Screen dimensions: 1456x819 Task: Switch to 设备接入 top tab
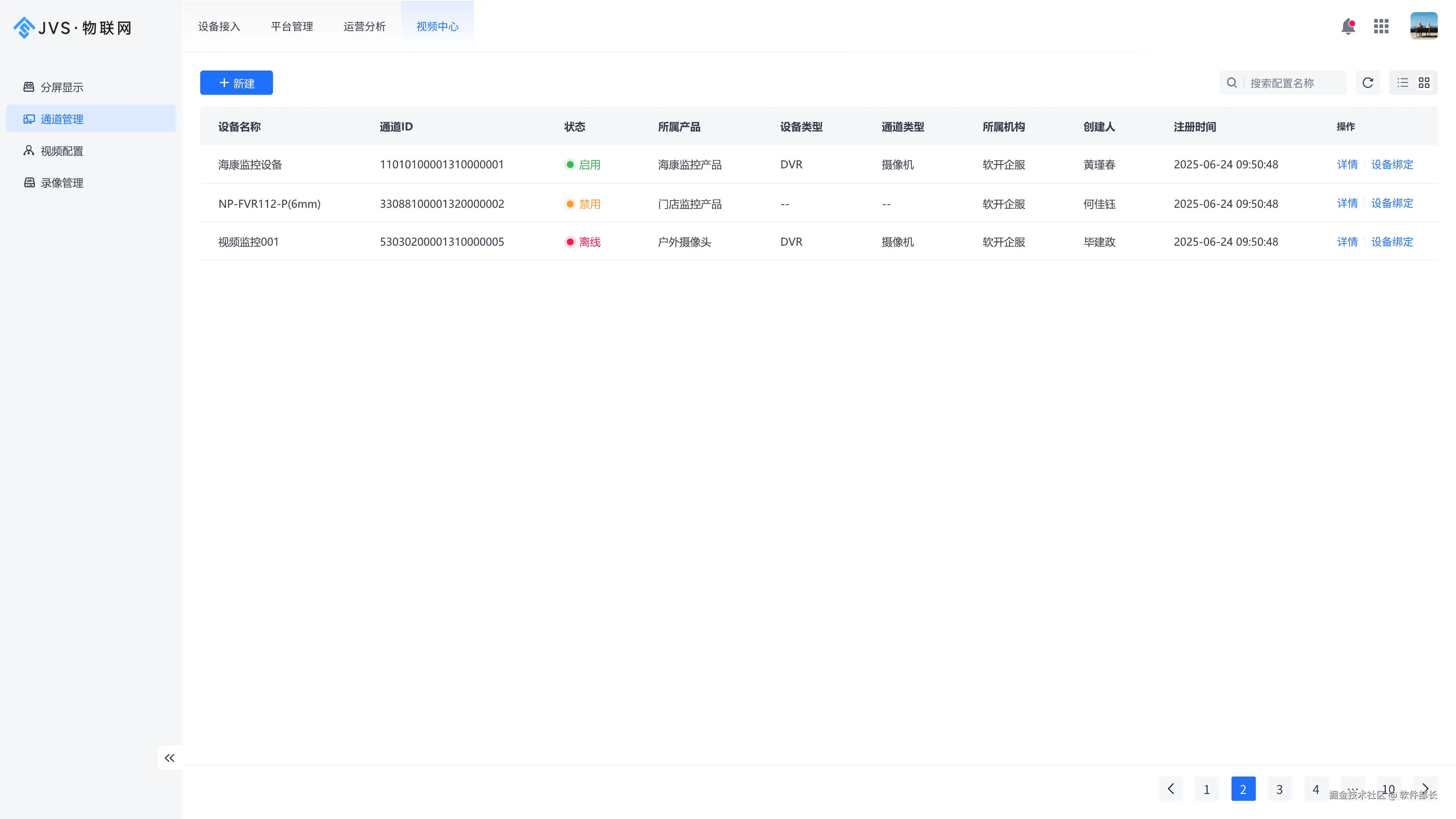[219, 27]
